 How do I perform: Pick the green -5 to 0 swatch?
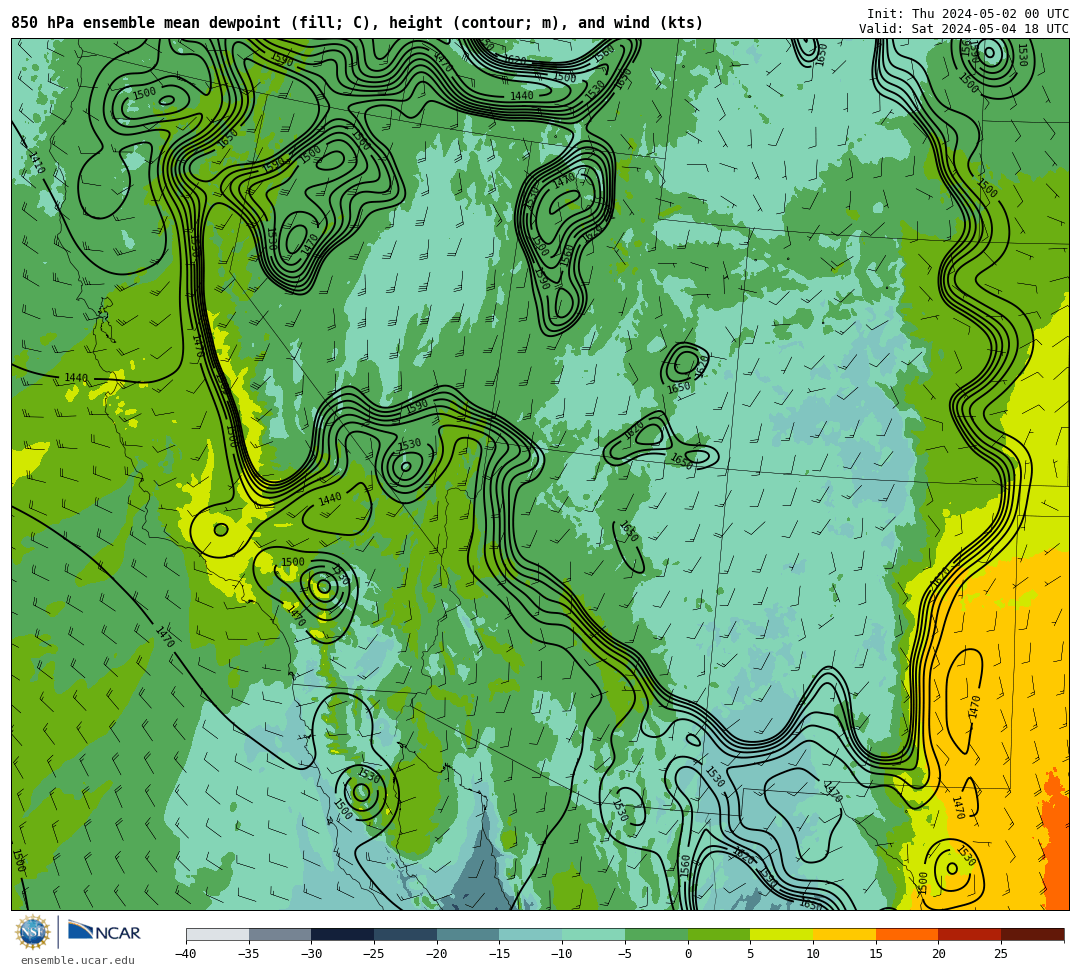tap(656, 934)
